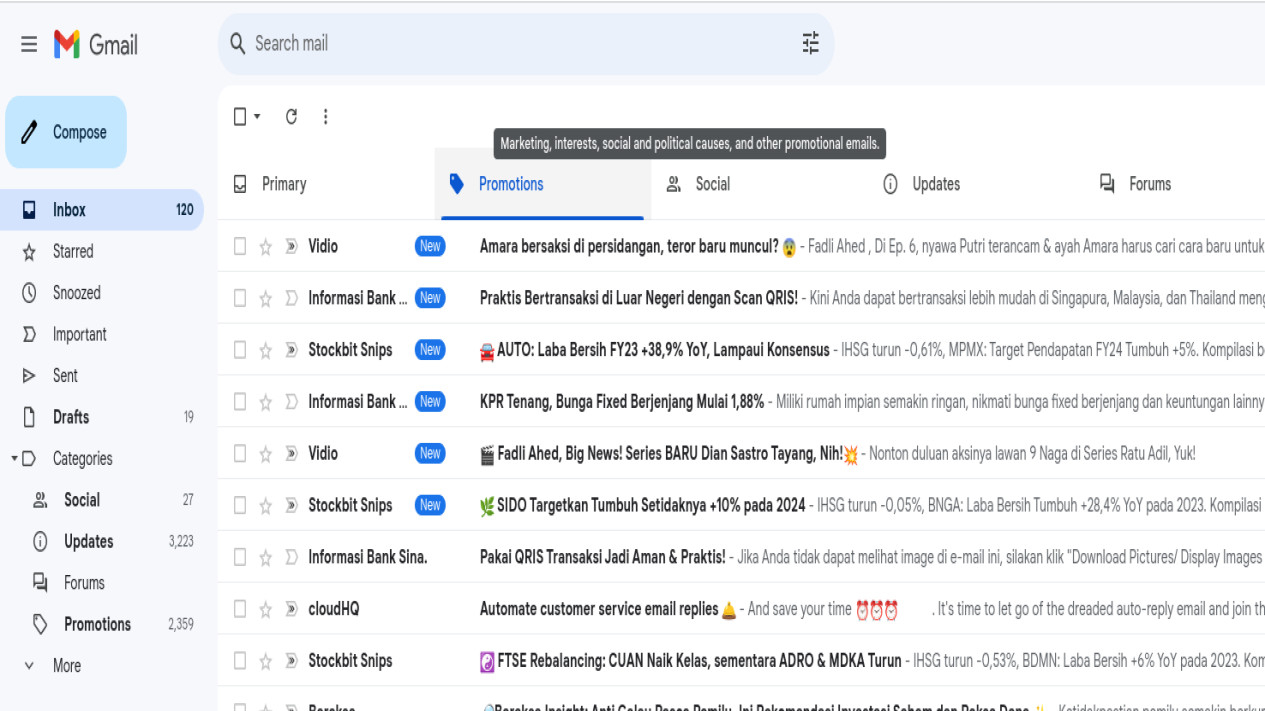
Task: Open the Drafts folder label
Action: 71,417
